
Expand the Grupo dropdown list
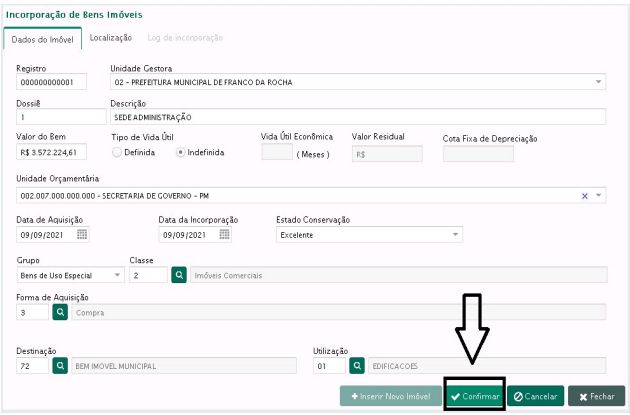pos(117,274)
